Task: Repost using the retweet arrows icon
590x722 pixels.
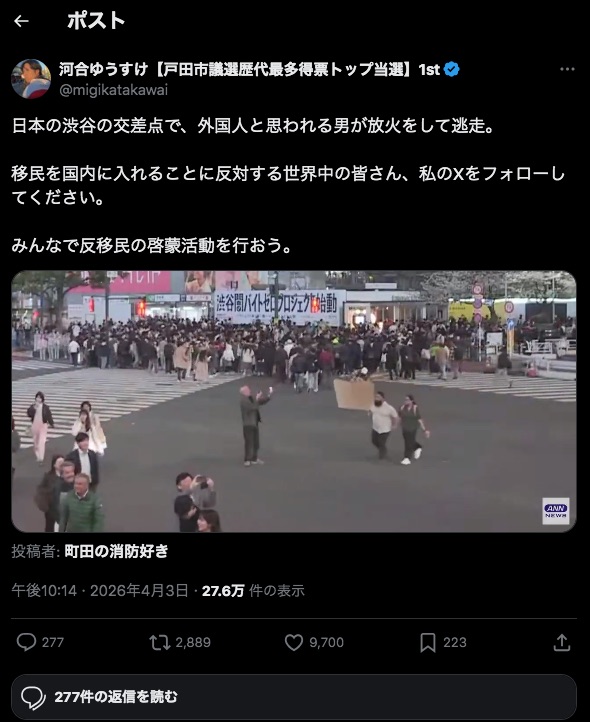Action: 159,642
